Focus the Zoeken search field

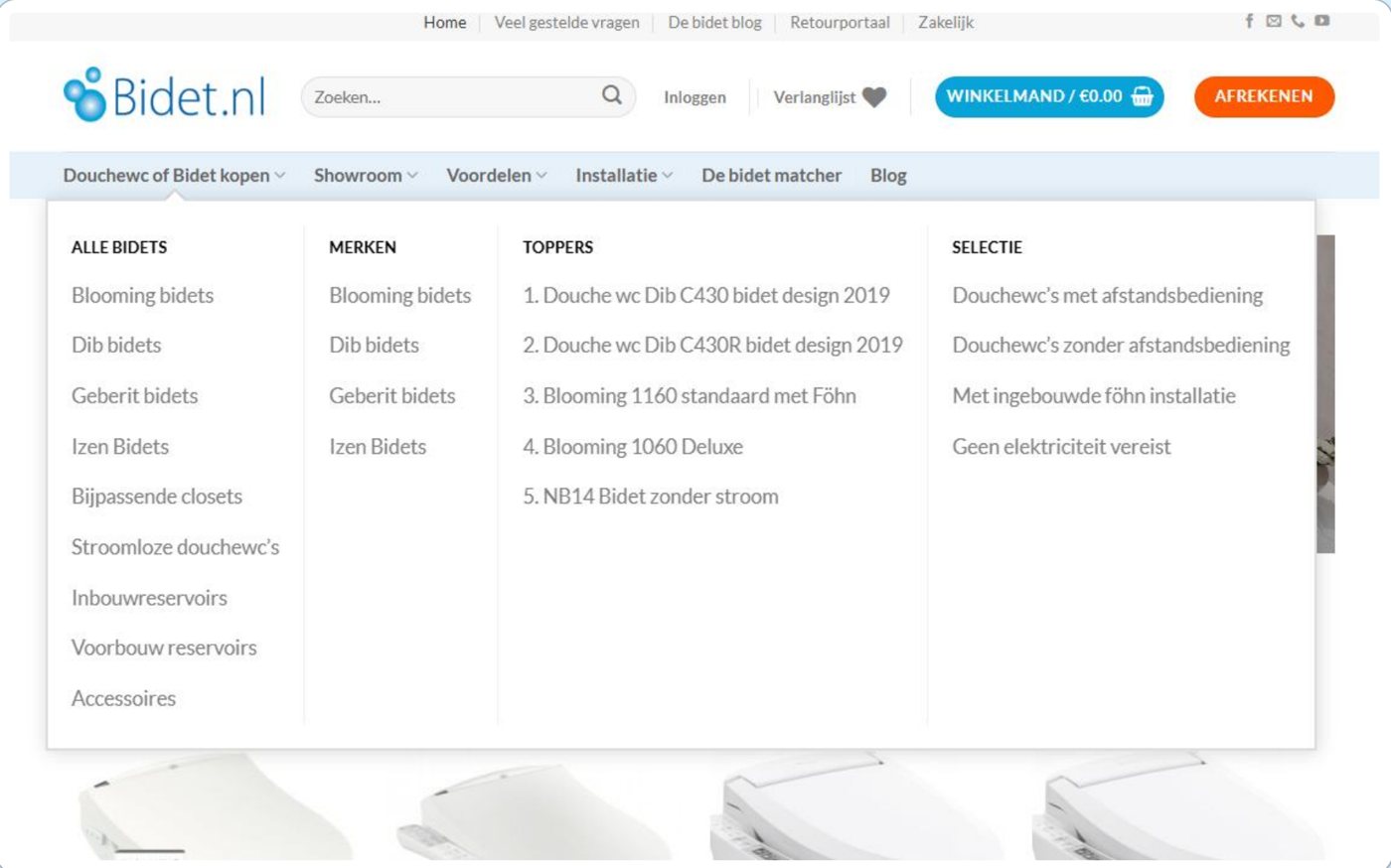[x=468, y=96]
